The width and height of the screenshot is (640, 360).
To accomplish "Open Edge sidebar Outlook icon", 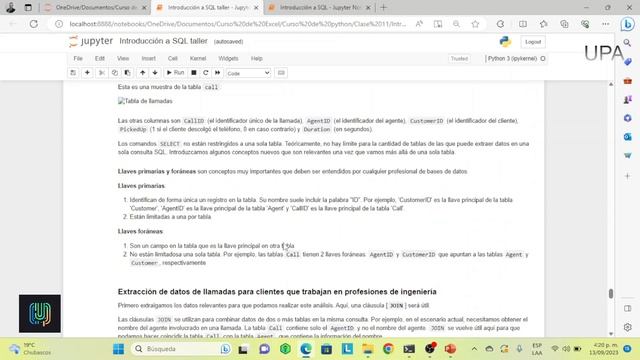I will [x=627, y=137].
